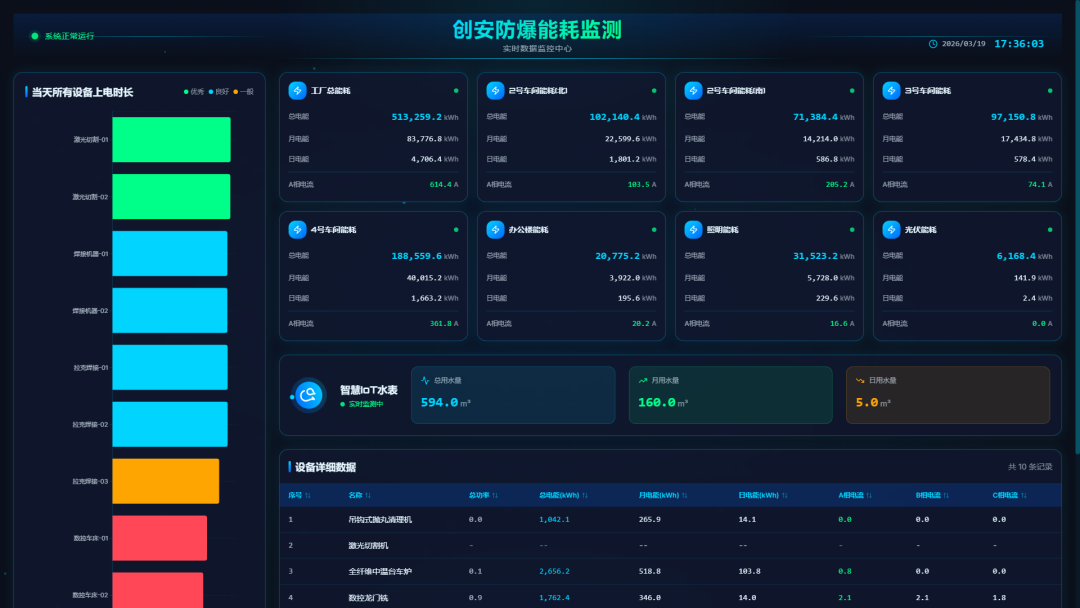The width and height of the screenshot is (1080, 608).
Task: Click the green 激光切割-01 bar
Action: pos(171,139)
